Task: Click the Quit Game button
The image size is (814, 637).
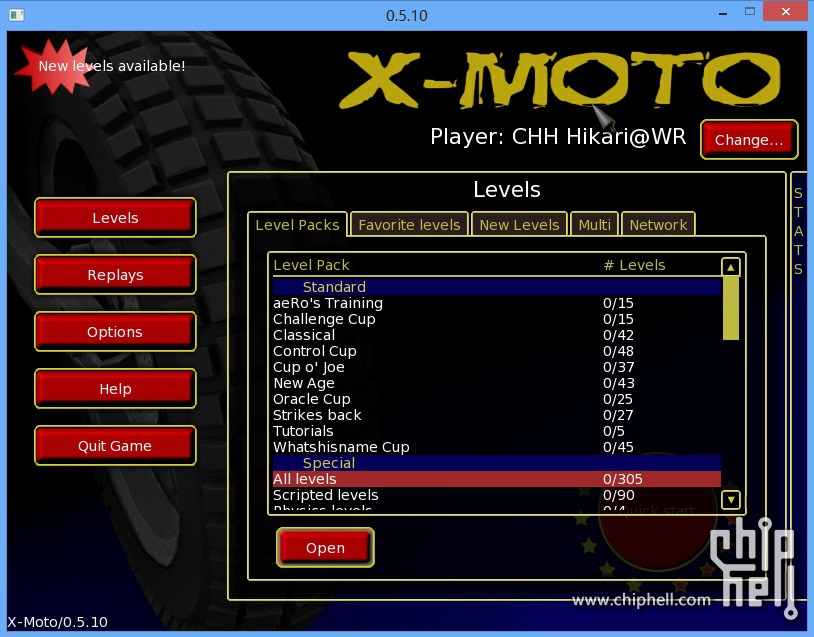Action: pos(115,446)
